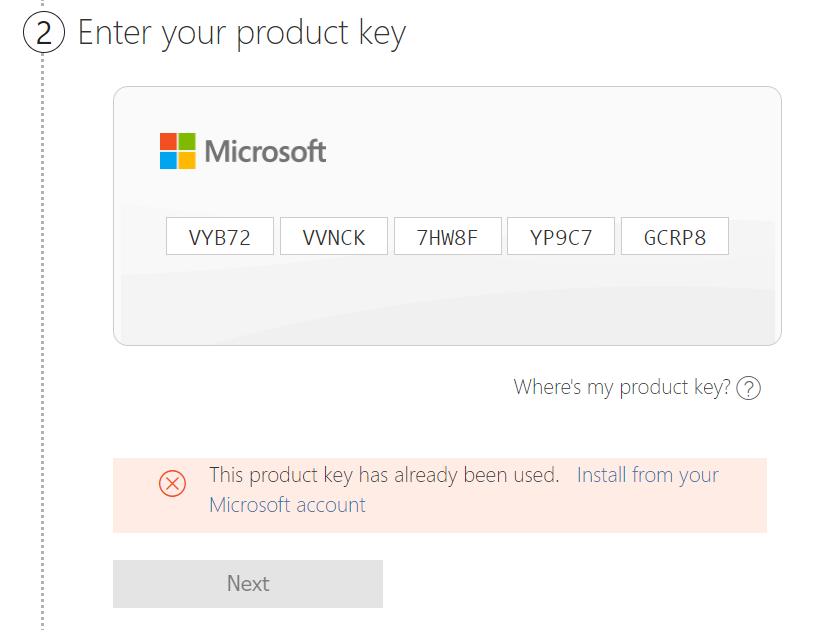Click the green square of Microsoft logo

pos(187,142)
